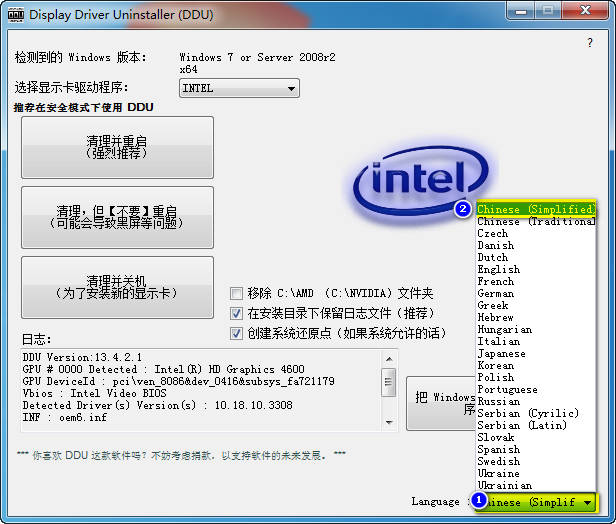Click 清理，但【不要】重启 button
The width and height of the screenshot is (616, 524).
117,217
